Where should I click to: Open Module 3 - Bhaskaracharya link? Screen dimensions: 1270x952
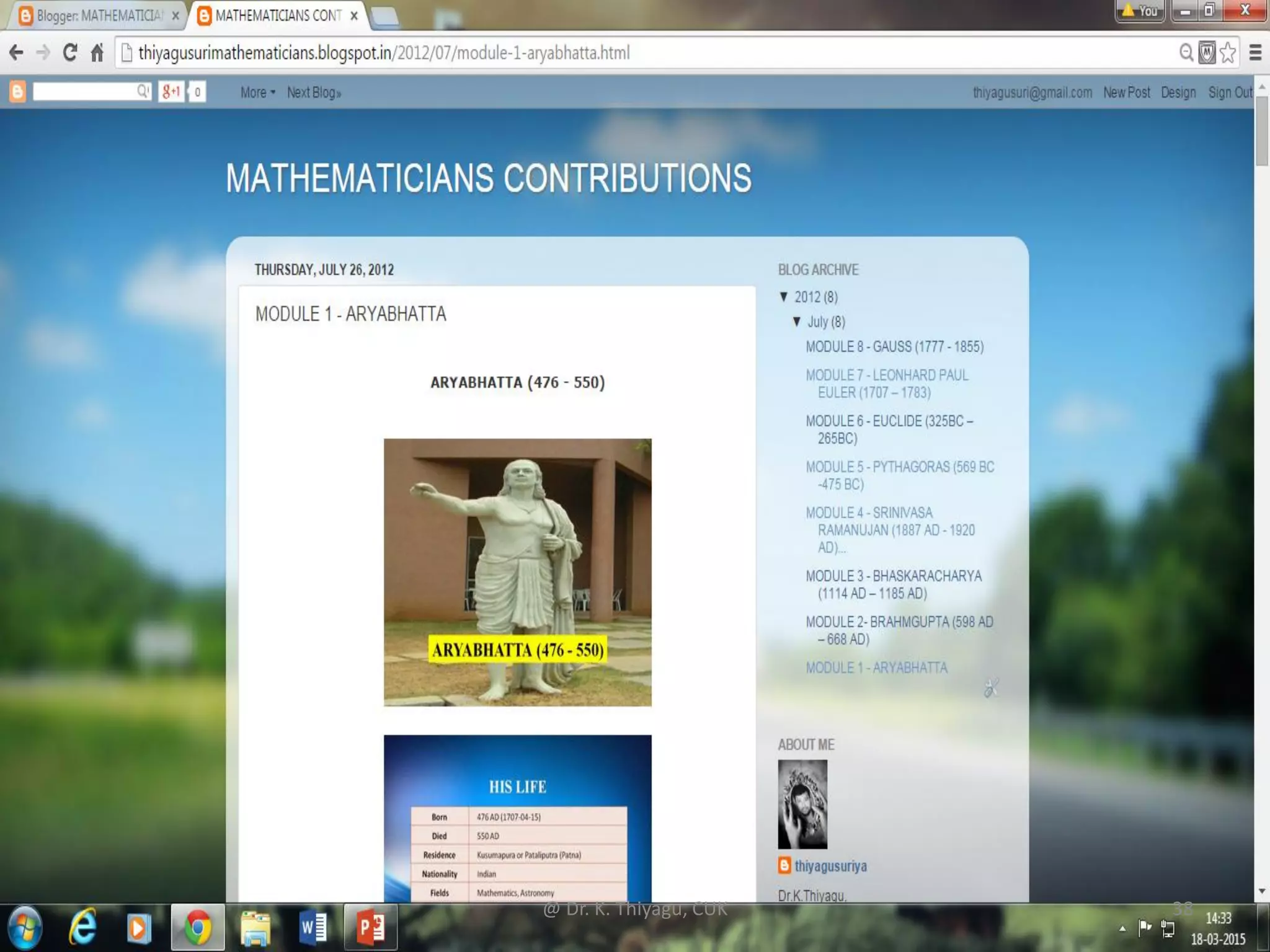894,584
